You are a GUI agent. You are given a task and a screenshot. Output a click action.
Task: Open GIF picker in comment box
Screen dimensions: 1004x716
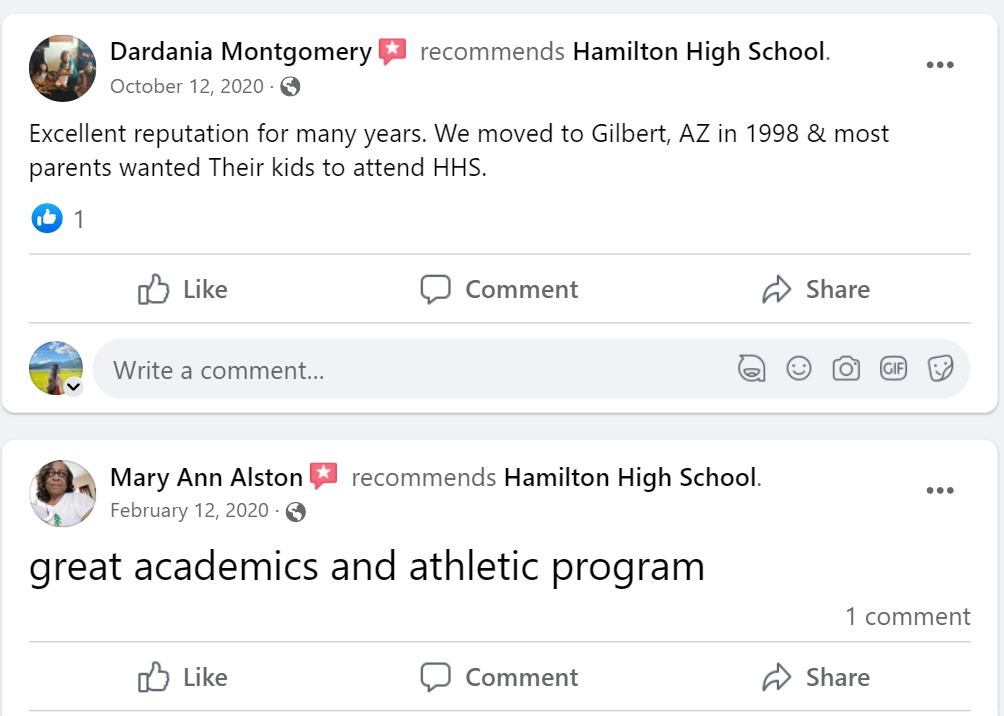pos(893,369)
